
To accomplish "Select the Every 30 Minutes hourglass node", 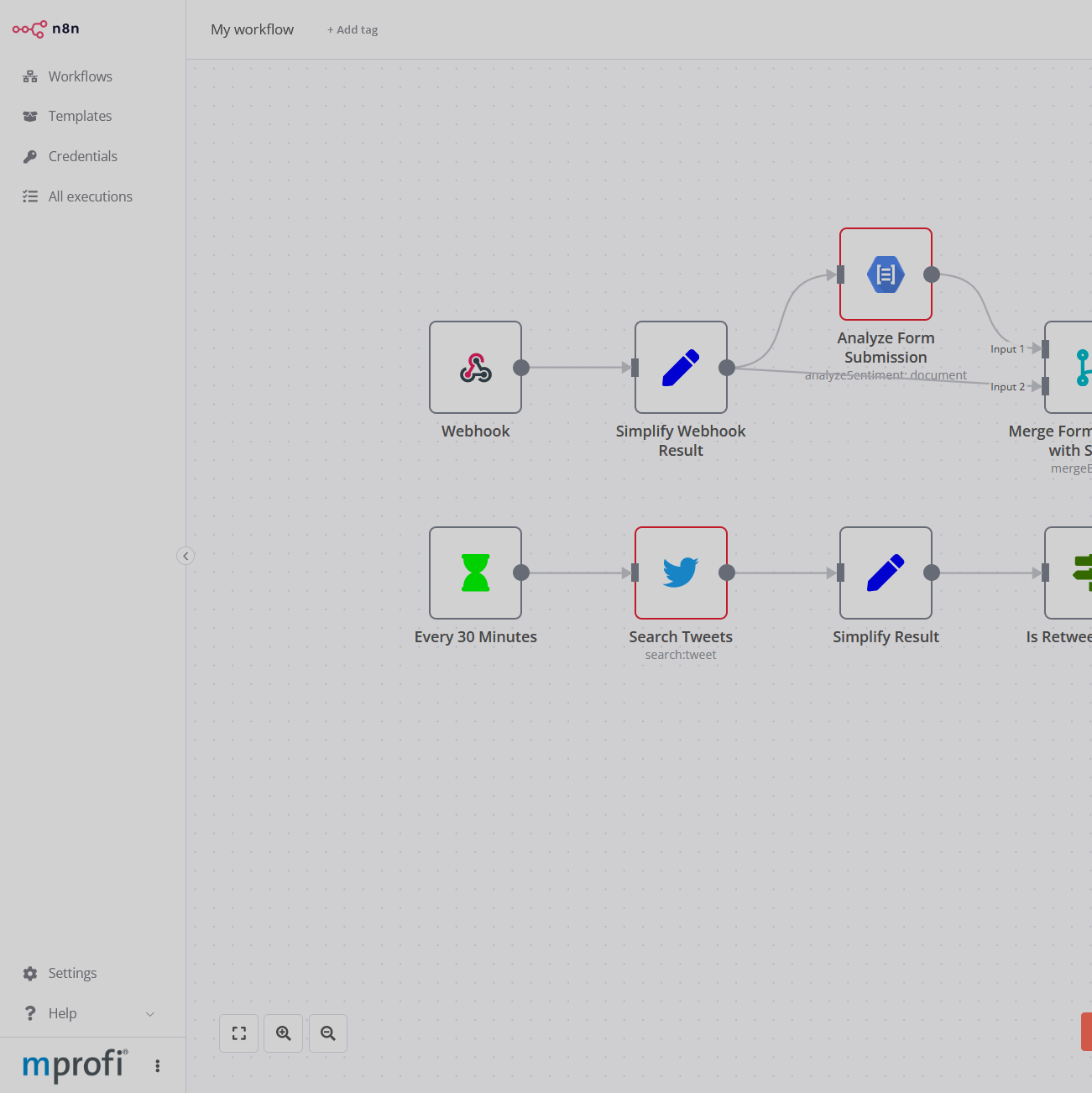I will pyautogui.click(x=475, y=573).
